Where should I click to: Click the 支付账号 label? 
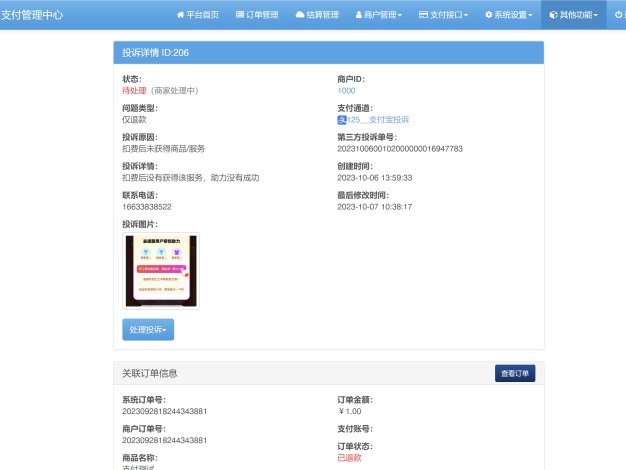[355, 429]
